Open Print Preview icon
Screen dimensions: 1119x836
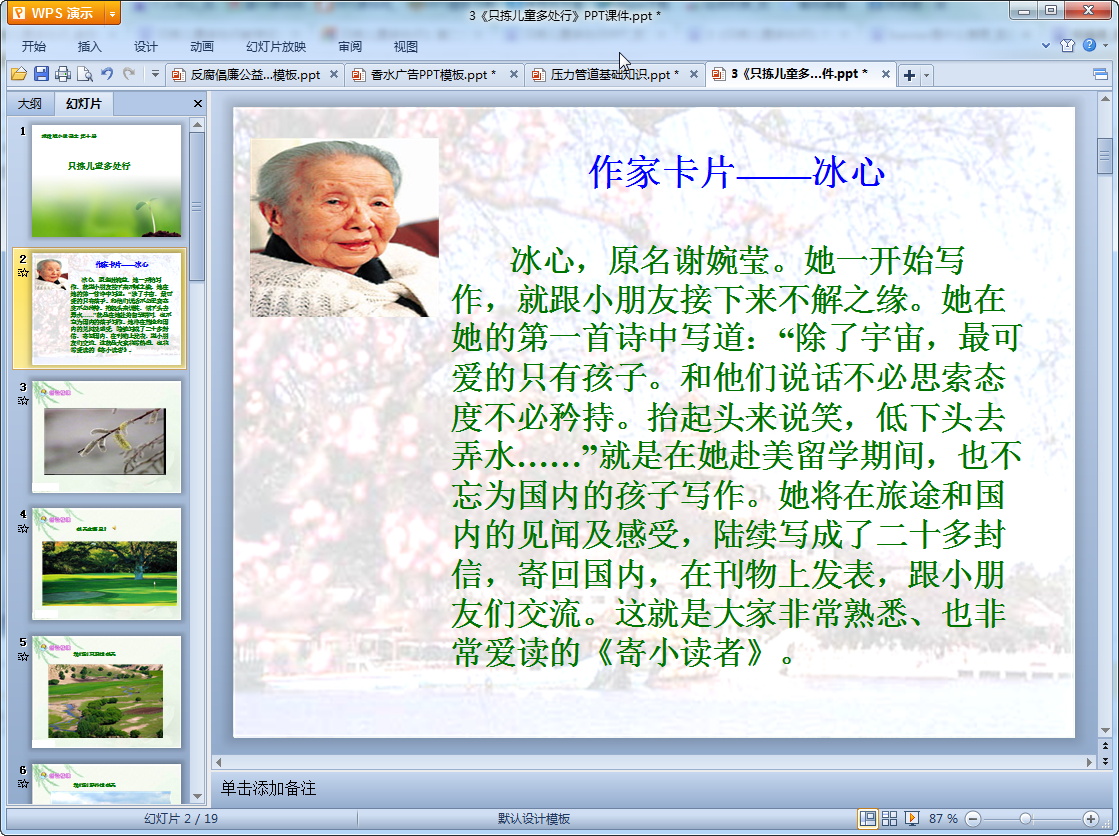[85, 74]
